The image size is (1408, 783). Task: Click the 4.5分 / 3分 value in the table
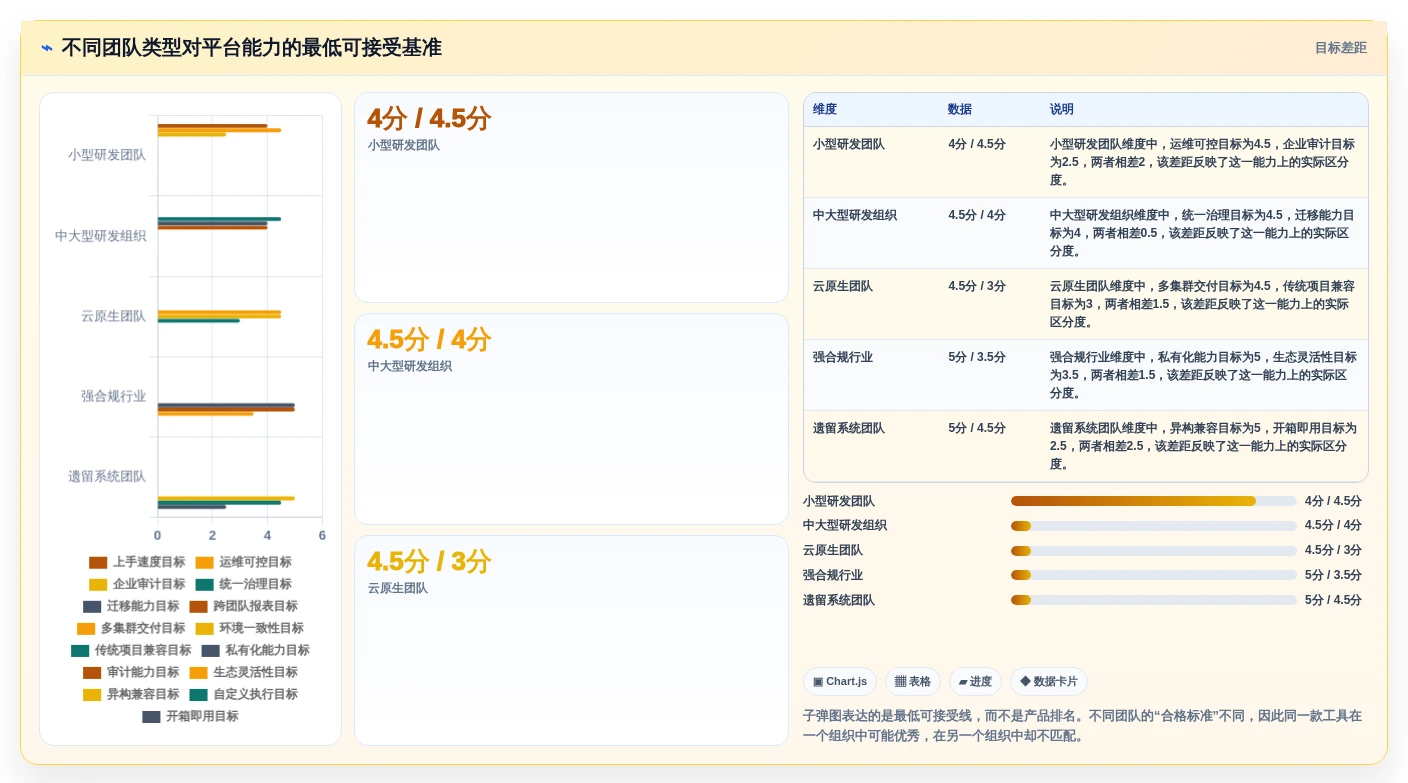tap(977, 286)
